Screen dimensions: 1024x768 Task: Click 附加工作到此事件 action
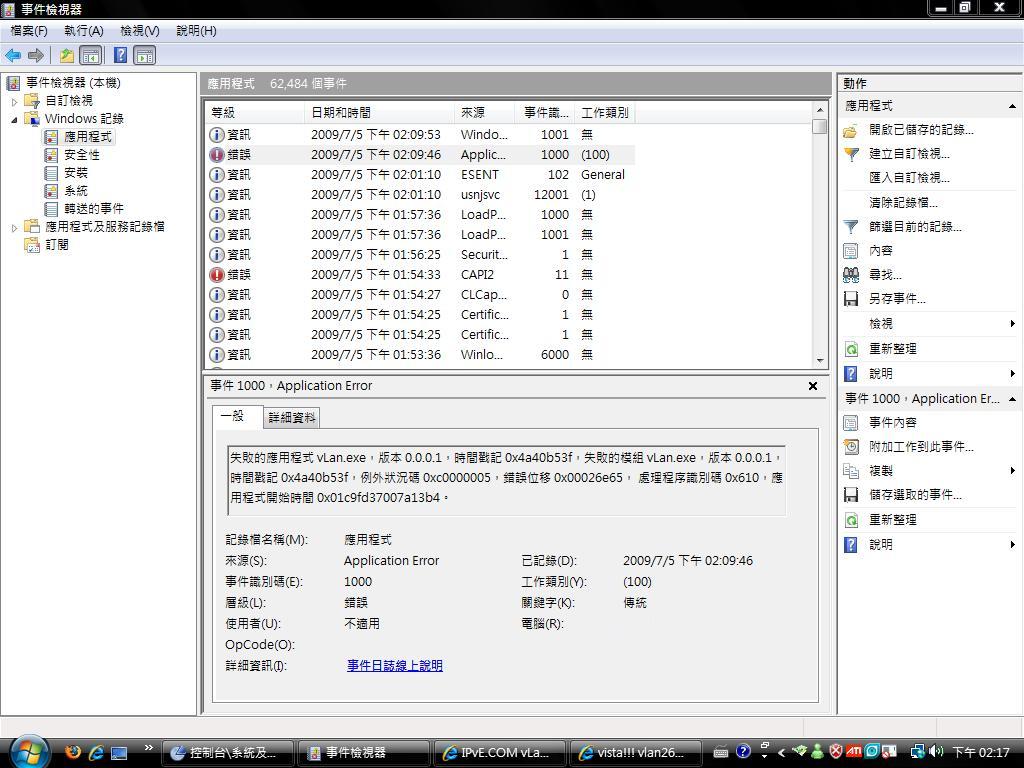coord(920,447)
